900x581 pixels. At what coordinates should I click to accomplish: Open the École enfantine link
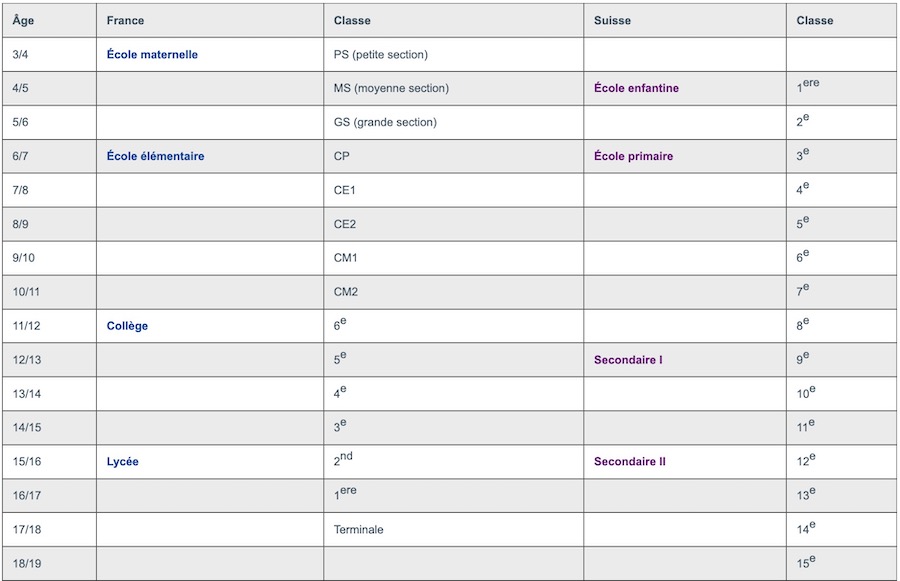point(636,89)
